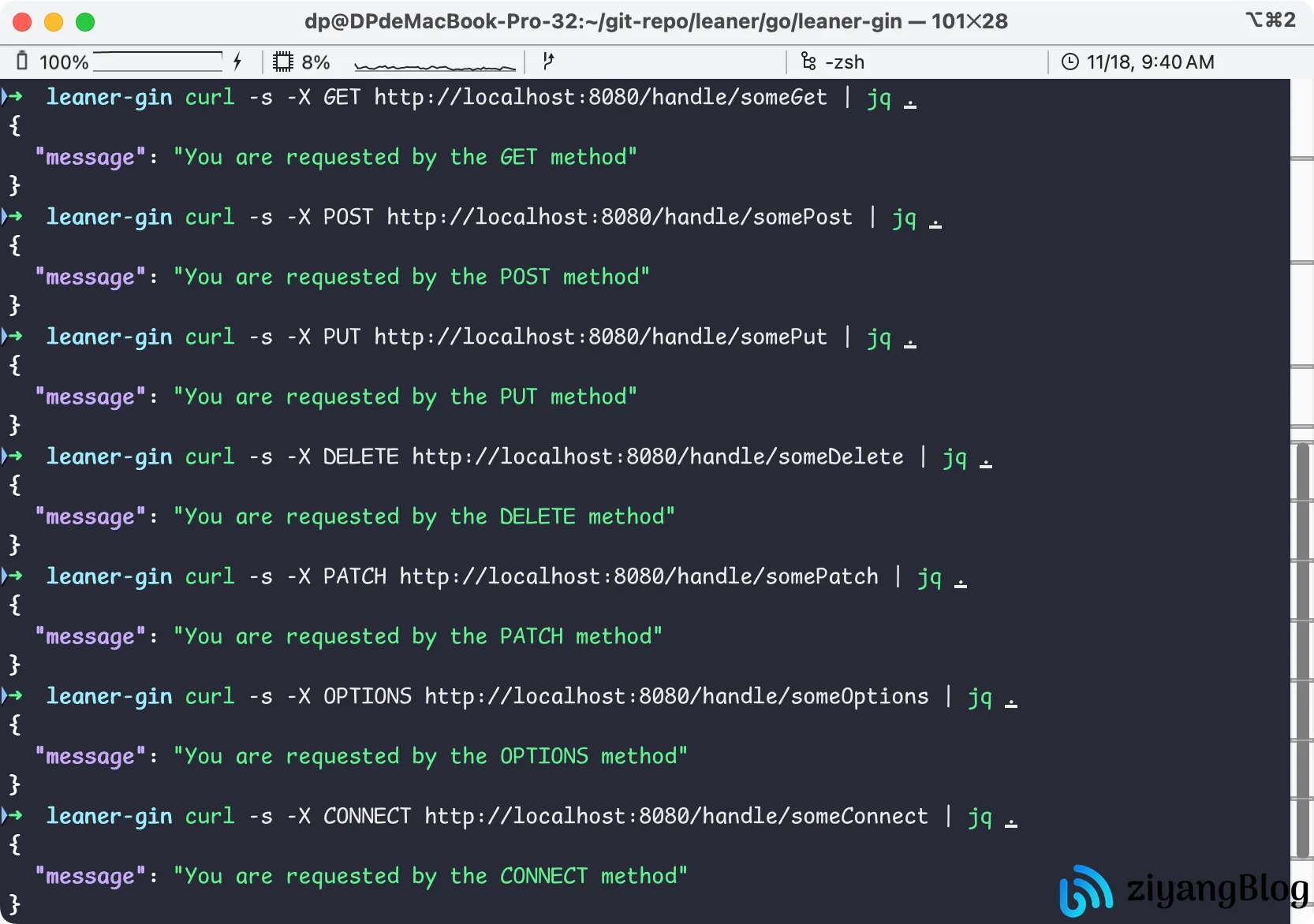
Task: Click the 11/18, 9:40 AM date text
Action: (1150, 61)
